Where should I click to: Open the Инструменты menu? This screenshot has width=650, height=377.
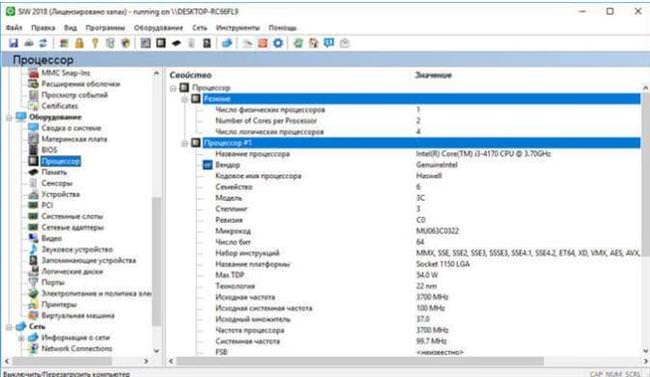[238, 28]
